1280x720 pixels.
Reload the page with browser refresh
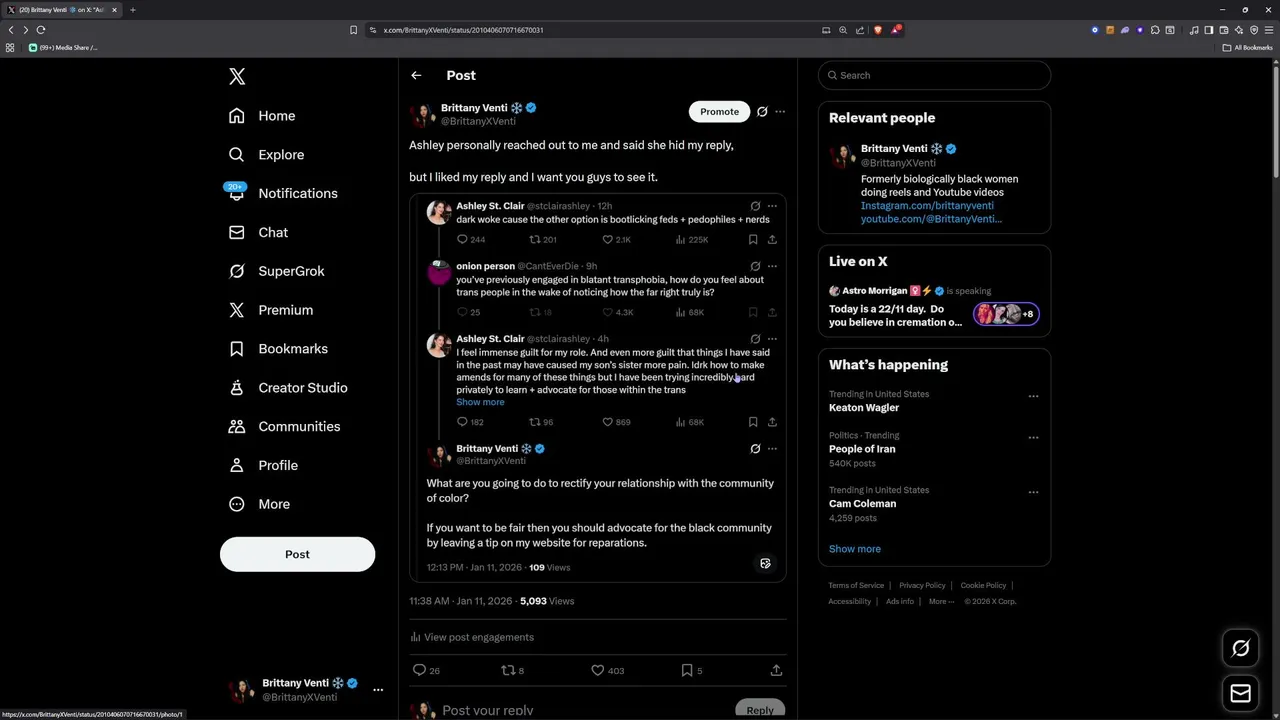[x=41, y=30]
